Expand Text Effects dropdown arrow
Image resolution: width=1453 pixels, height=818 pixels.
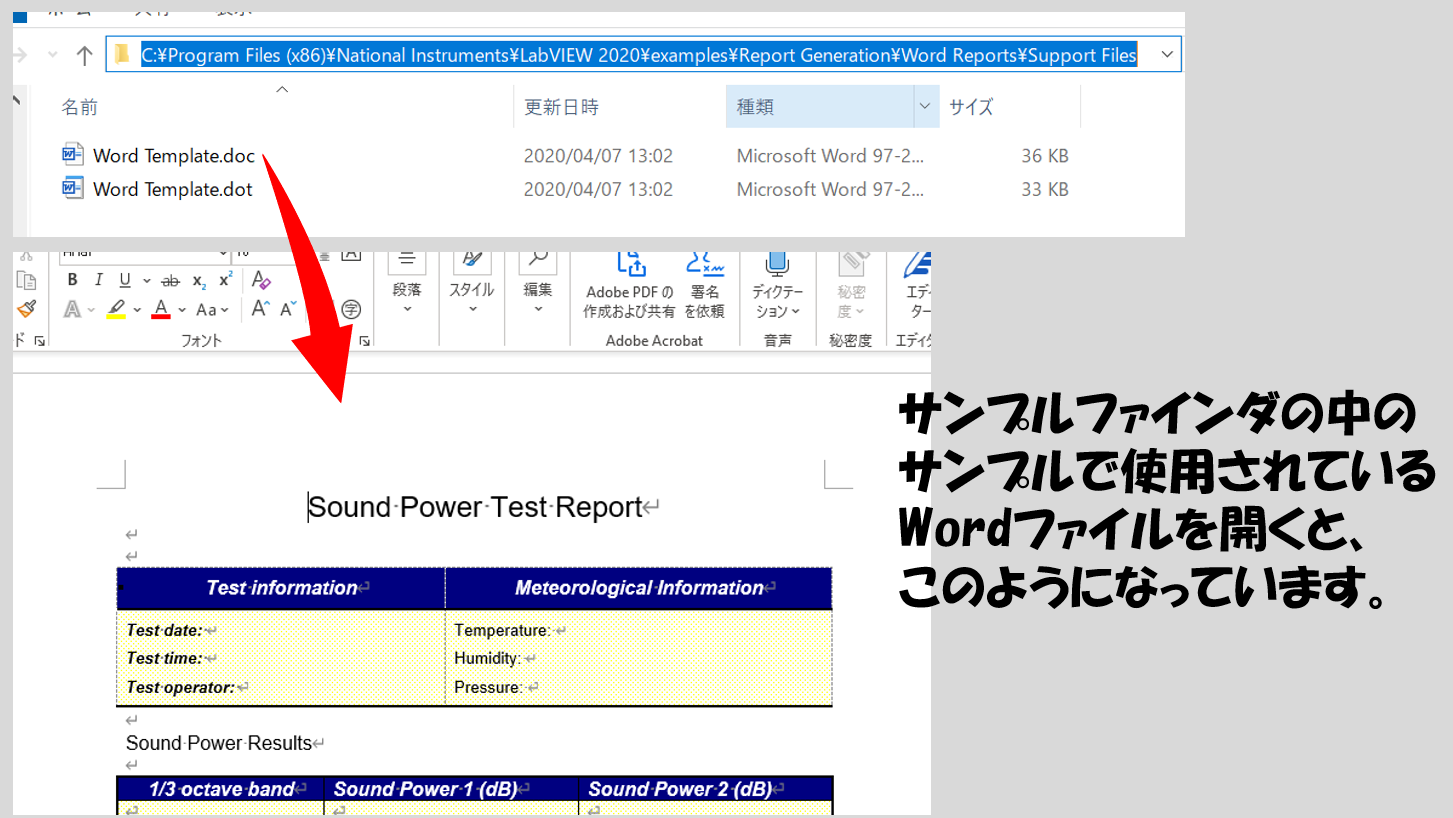click(91, 310)
